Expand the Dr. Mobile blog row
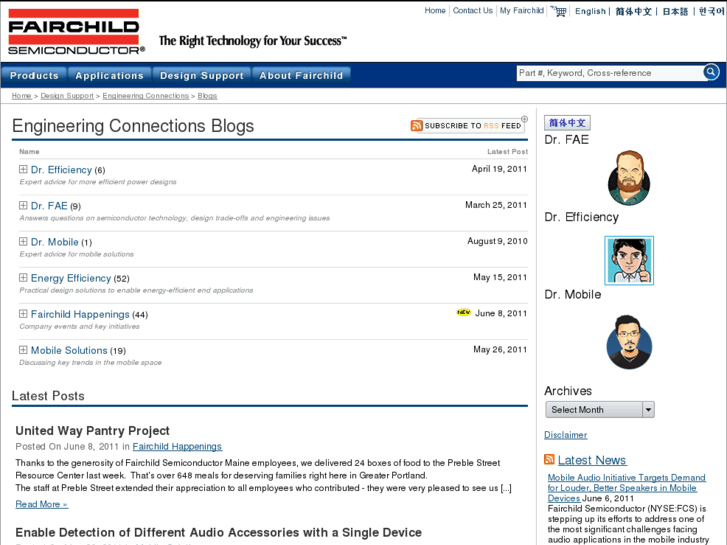Image resolution: width=727 pixels, height=545 pixels. coord(23,242)
